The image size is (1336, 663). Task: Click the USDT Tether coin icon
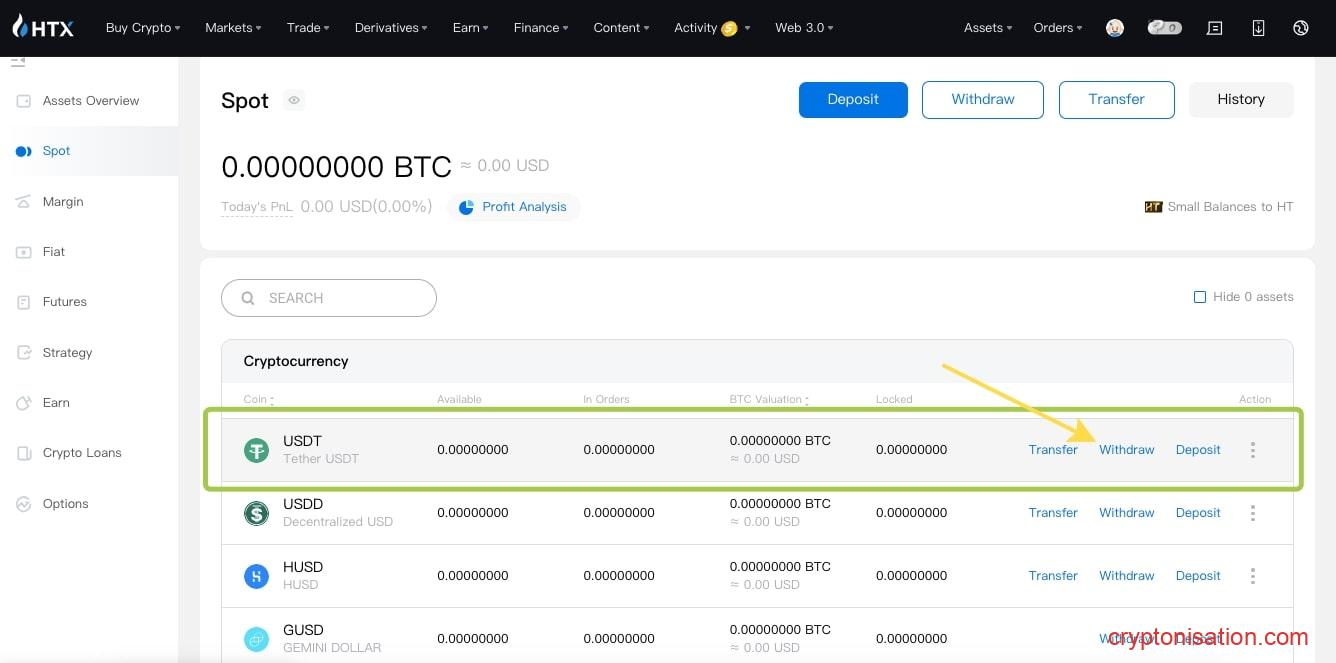pyautogui.click(x=257, y=450)
